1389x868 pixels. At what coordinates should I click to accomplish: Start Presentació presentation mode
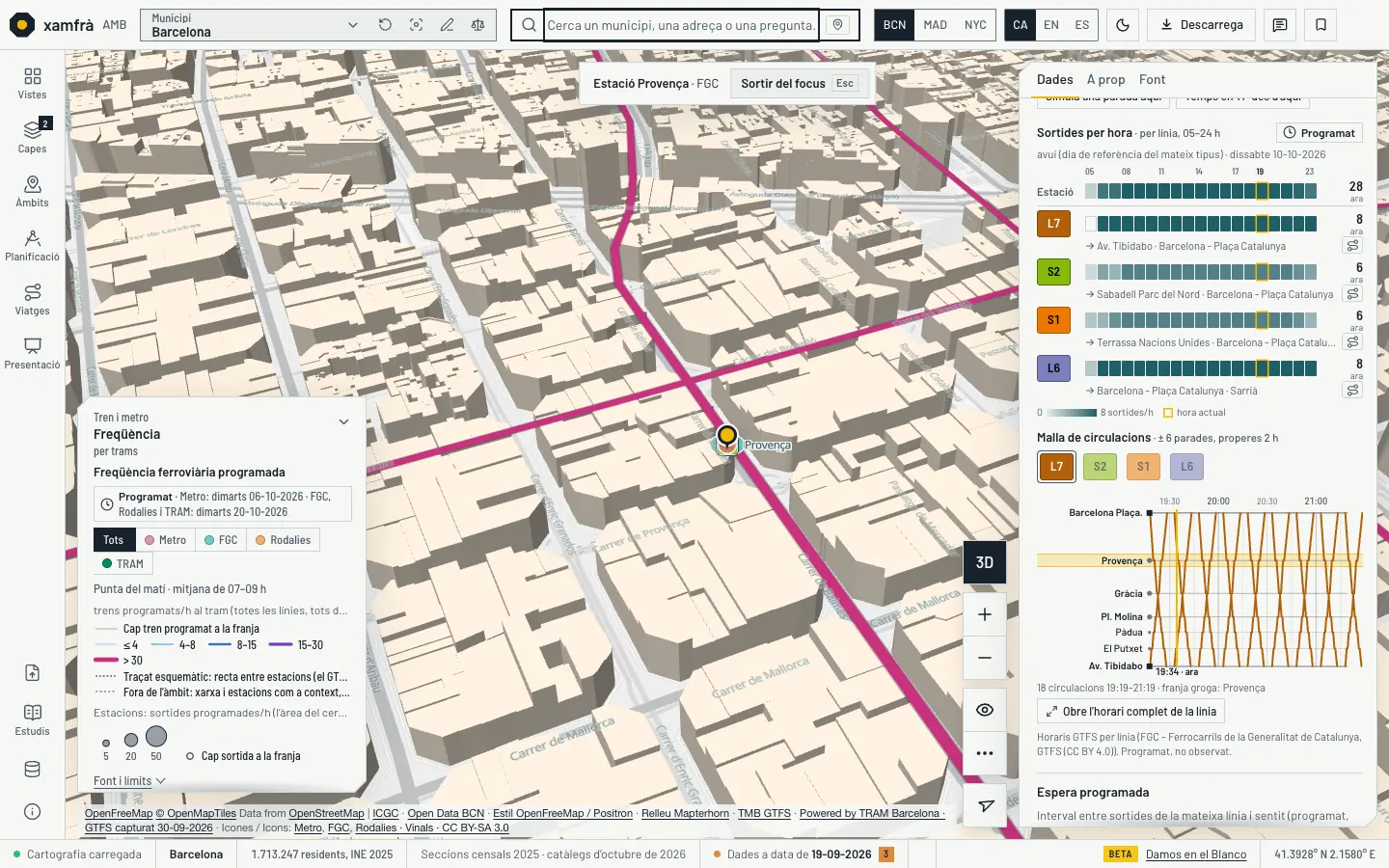pyautogui.click(x=32, y=353)
